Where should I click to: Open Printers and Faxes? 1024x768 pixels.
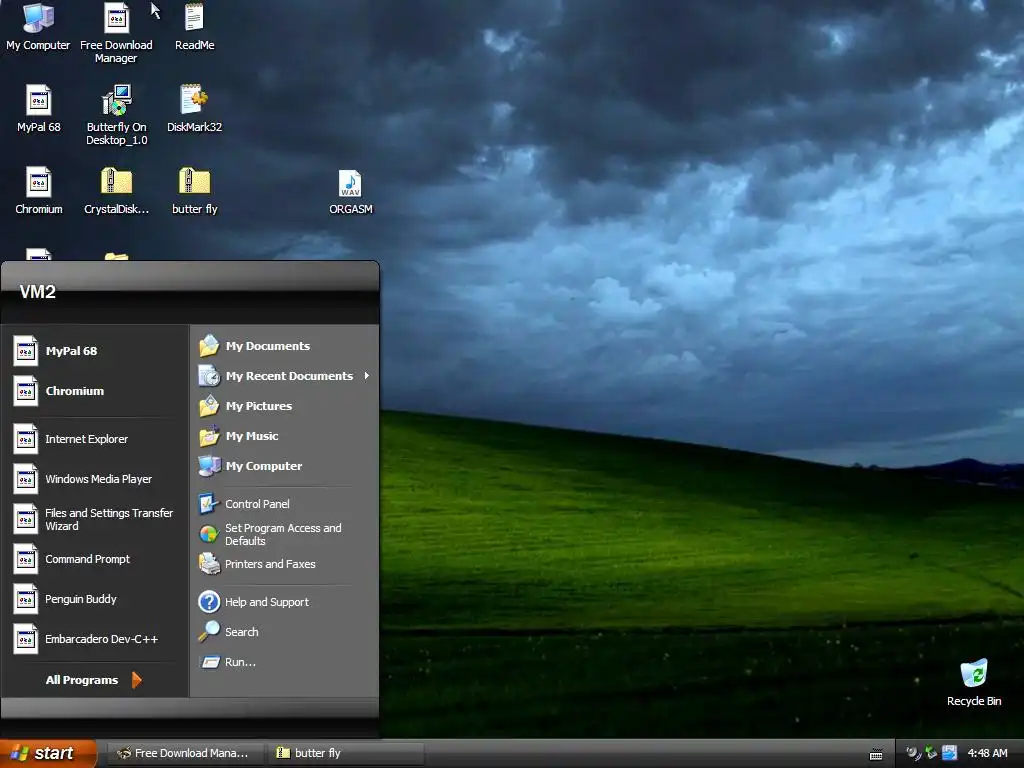pyautogui.click(x=284, y=564)
